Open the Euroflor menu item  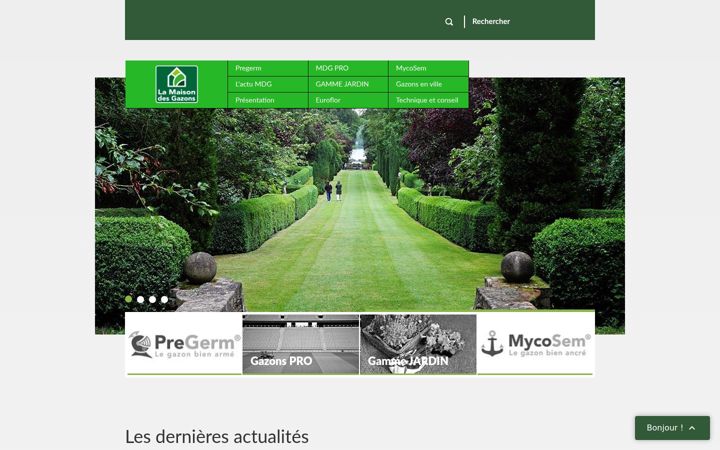(348, 100)
